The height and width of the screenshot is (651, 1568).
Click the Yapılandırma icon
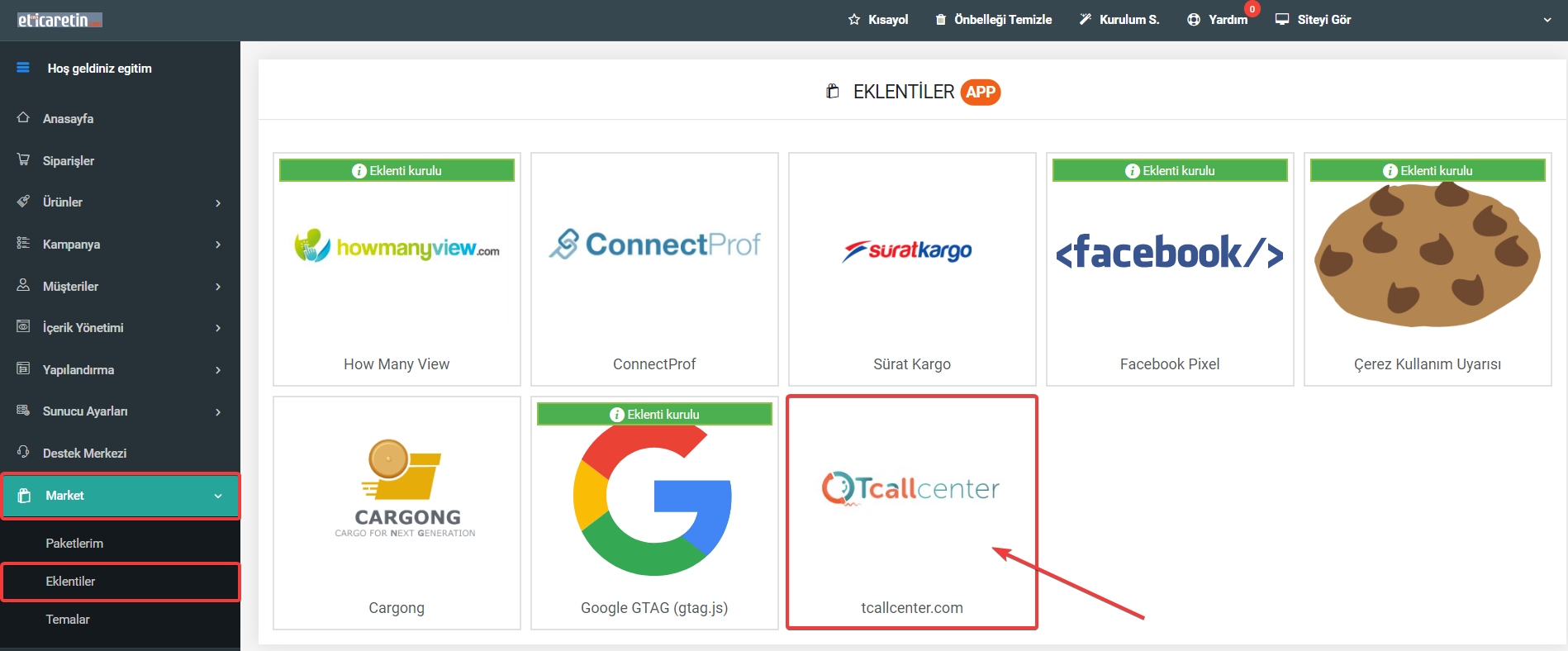23,368
